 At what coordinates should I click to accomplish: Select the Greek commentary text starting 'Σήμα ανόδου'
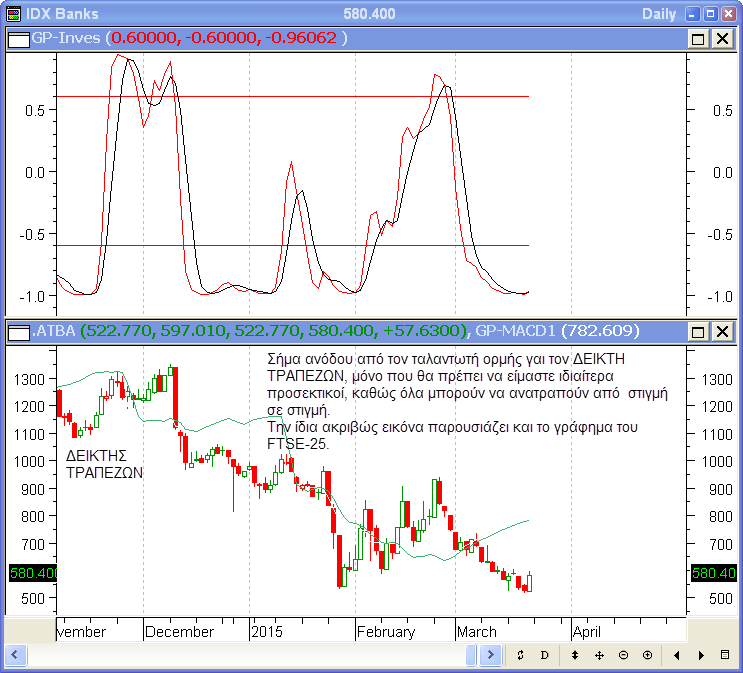pos(467,401)
